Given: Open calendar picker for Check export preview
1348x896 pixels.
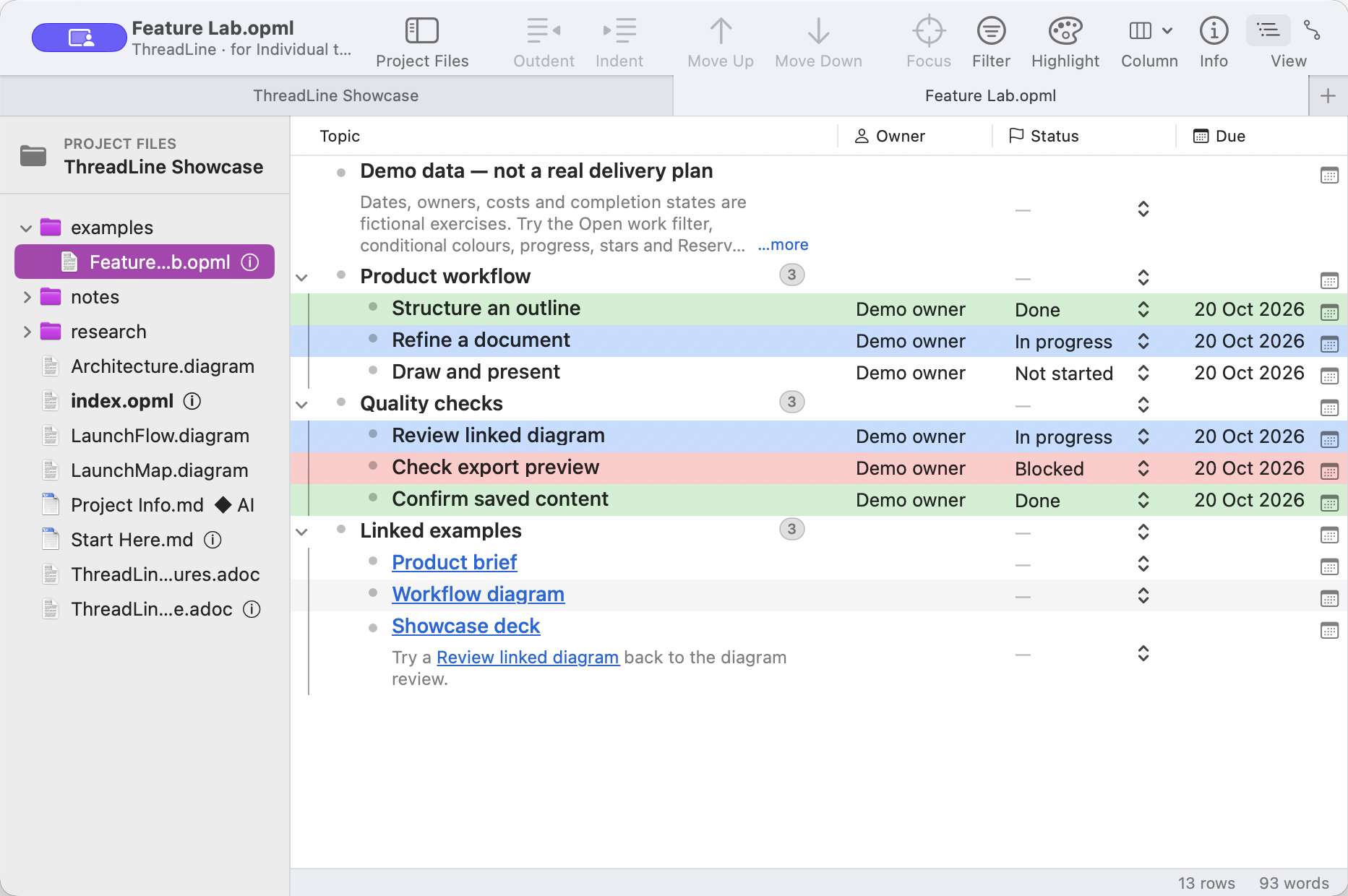Looking at the screenshot, I should point(1329,471).
